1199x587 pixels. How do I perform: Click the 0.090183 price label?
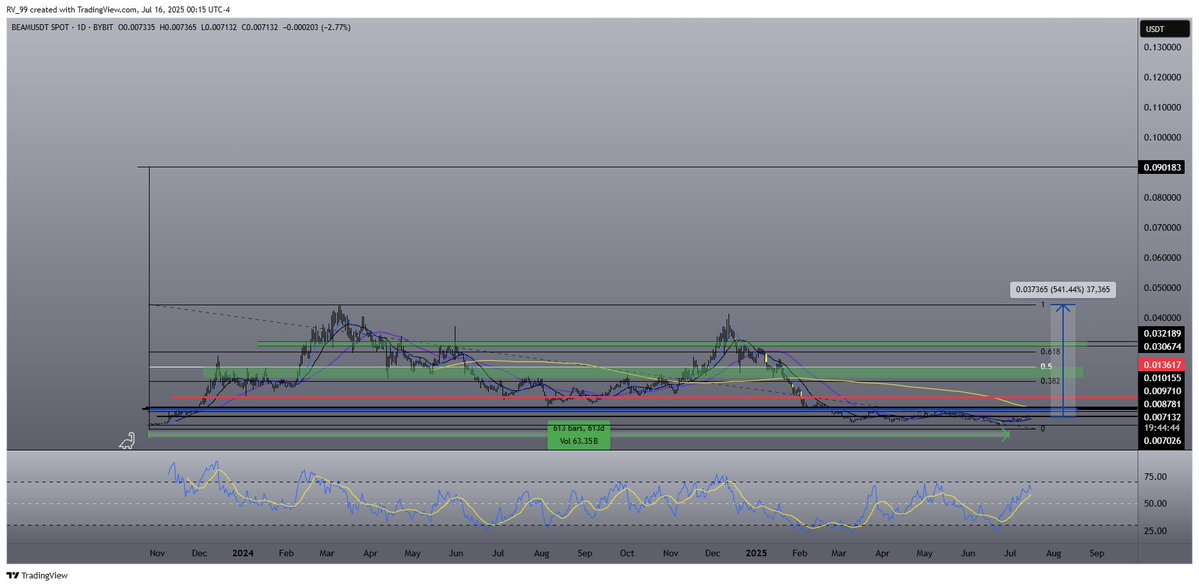click(1160, 167)
